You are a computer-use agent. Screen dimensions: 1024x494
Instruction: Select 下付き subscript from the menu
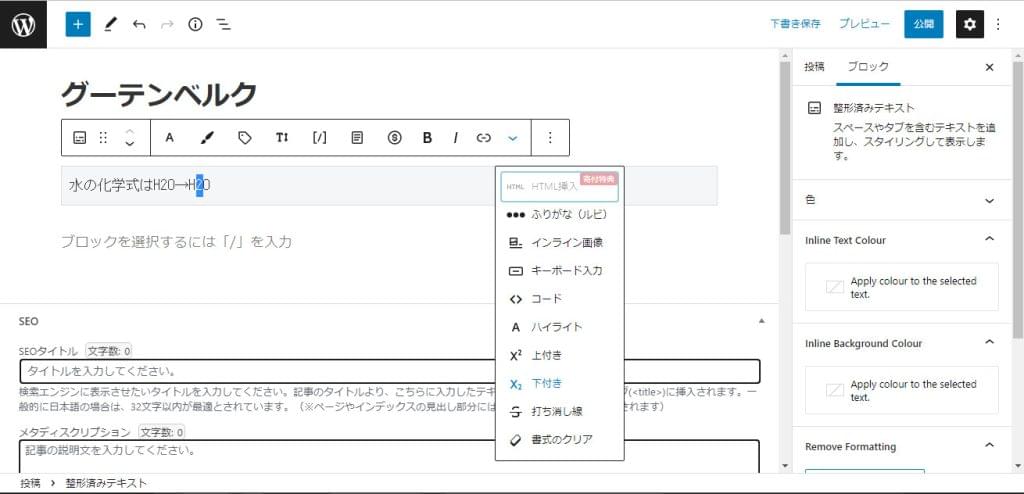[x=547, y=383]
